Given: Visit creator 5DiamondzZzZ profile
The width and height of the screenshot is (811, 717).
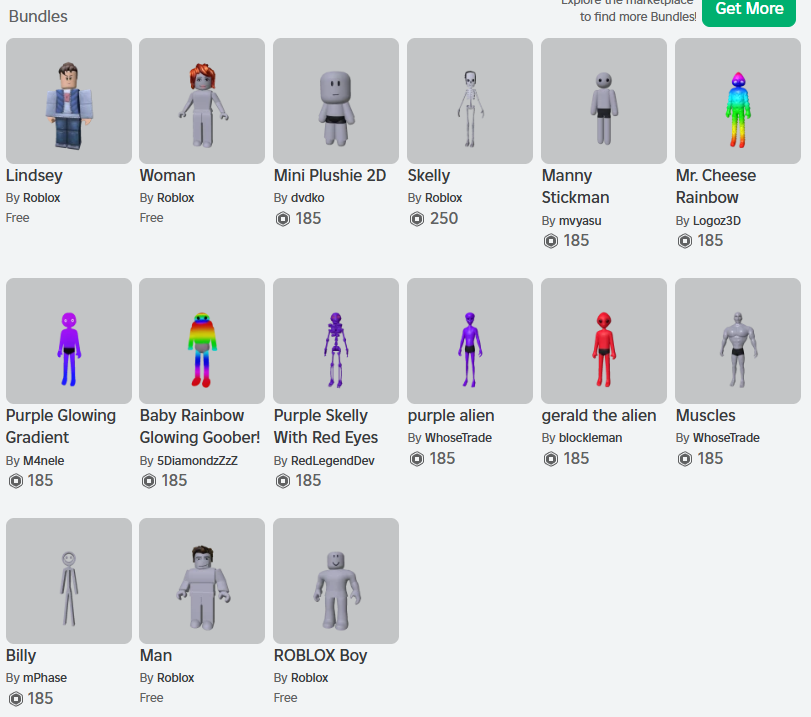Looking at the screenshot, I should pos(198,461).
